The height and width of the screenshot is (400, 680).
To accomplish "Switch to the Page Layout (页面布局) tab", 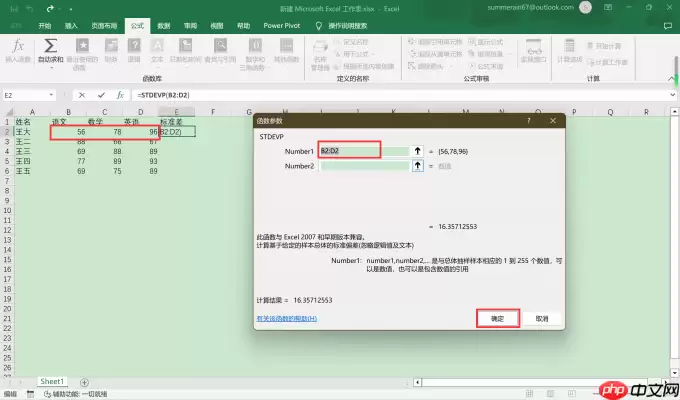I will 104,26.
